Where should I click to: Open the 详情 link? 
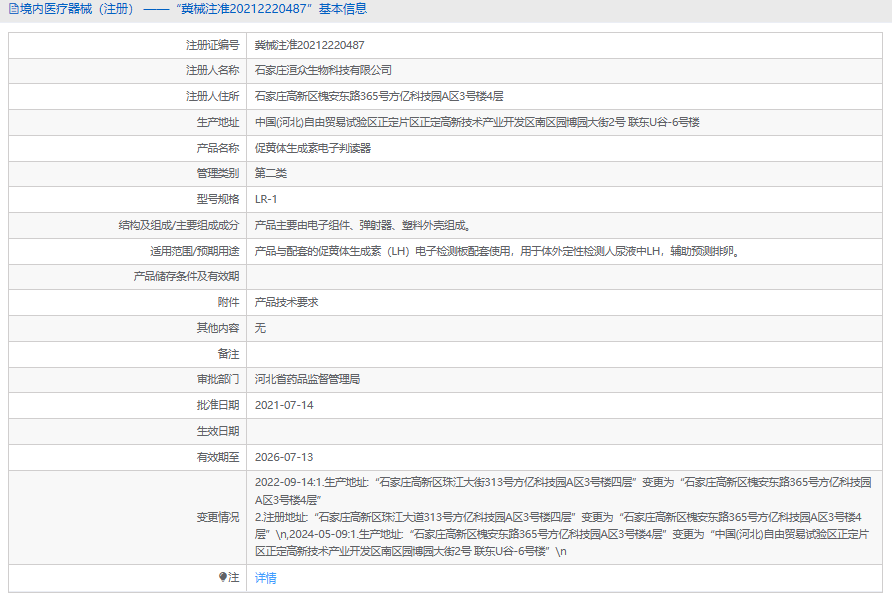point(266,578)
